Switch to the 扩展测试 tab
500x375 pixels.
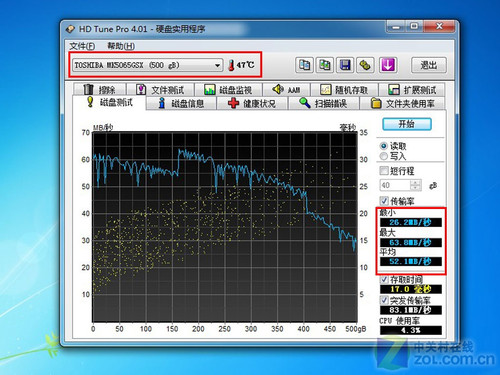[412, 90]
